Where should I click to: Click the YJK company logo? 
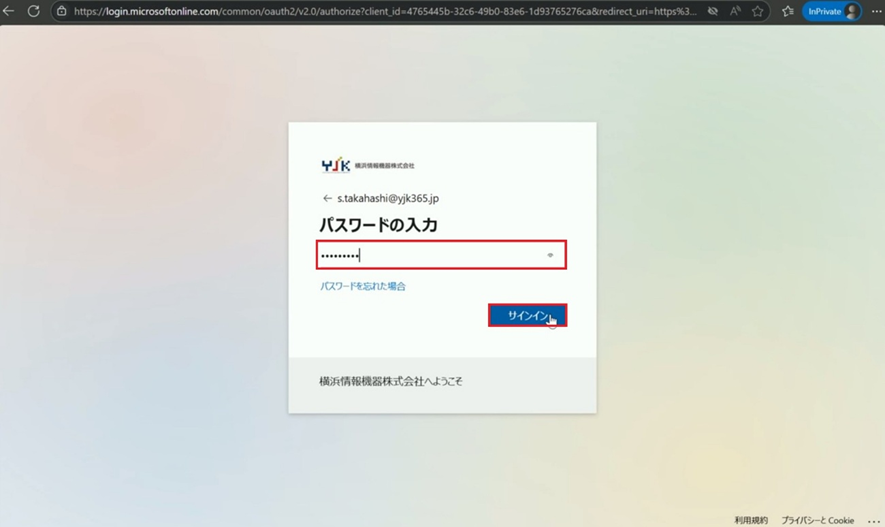pyautogui.click(x=335, y=165)
